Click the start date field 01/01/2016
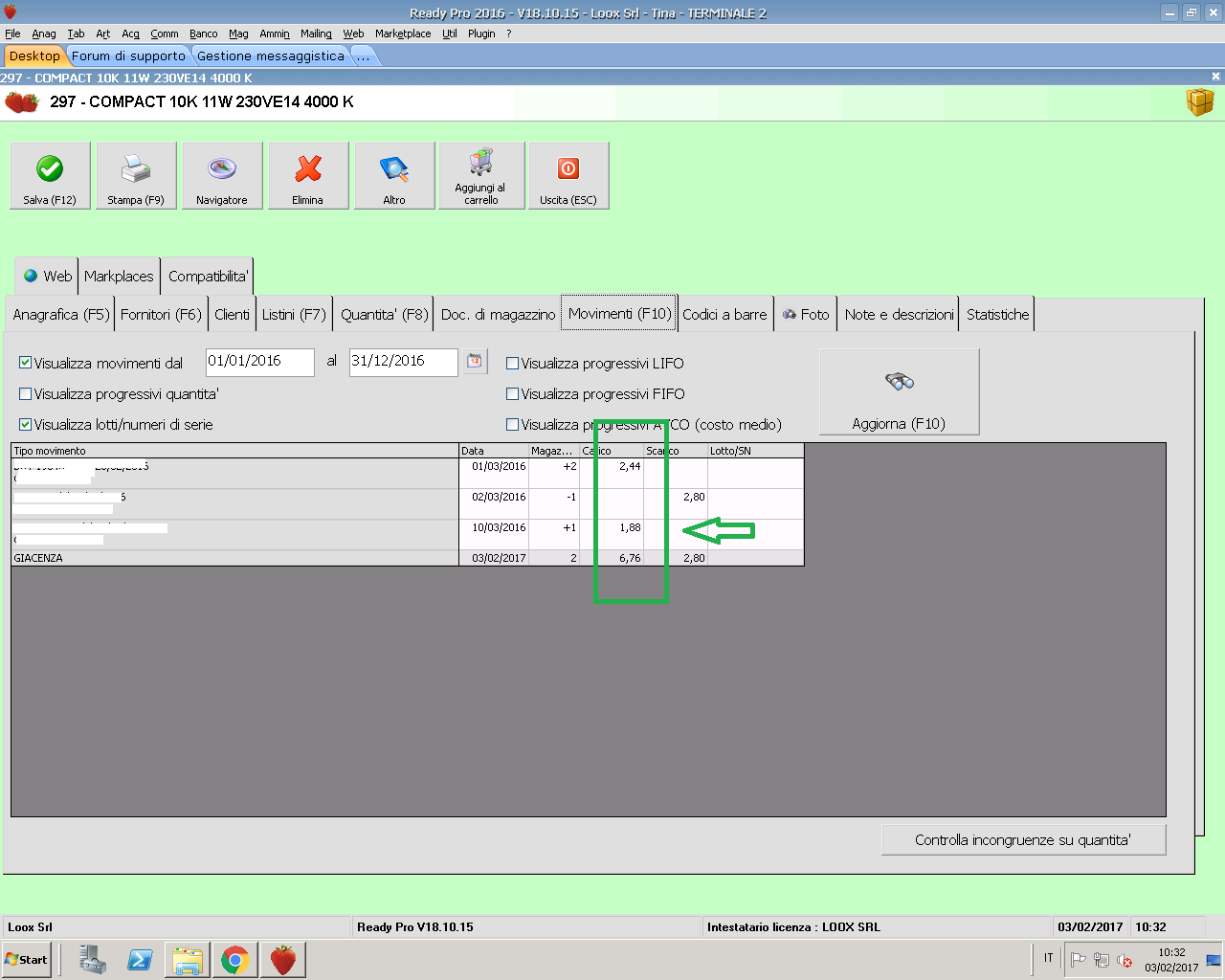Viewport: 1225px width, 980px height. tap(260, 362)
